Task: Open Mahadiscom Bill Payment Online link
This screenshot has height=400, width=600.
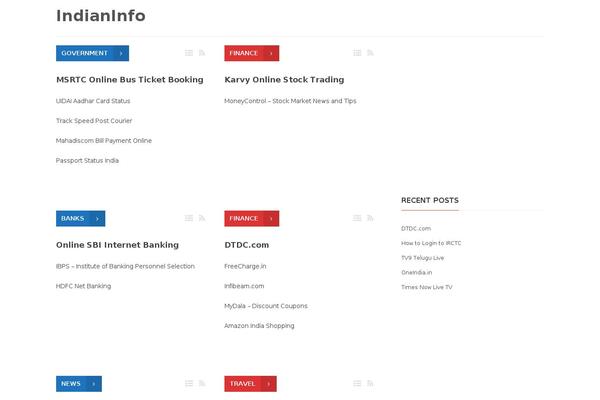Action: coord(104,141)
